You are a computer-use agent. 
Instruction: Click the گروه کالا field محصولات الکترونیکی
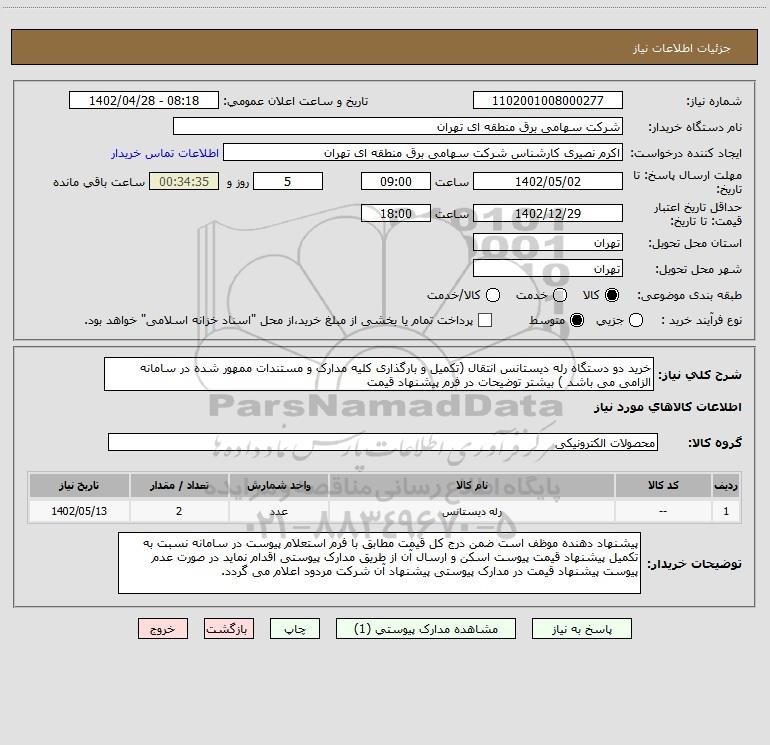point(383,442)
